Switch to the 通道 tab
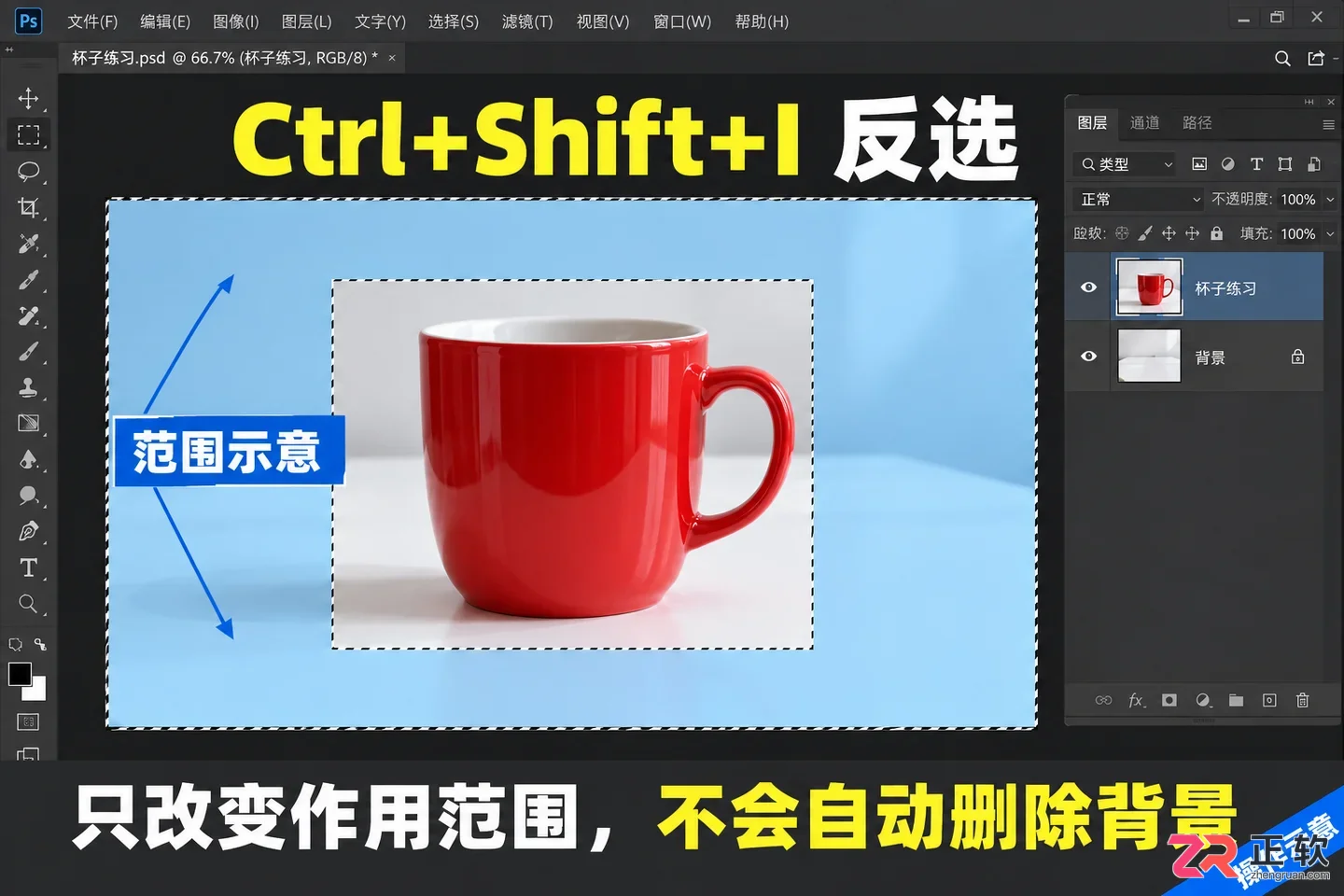This screenshot has height=896, width=1344. click(x=1144, y=122)
